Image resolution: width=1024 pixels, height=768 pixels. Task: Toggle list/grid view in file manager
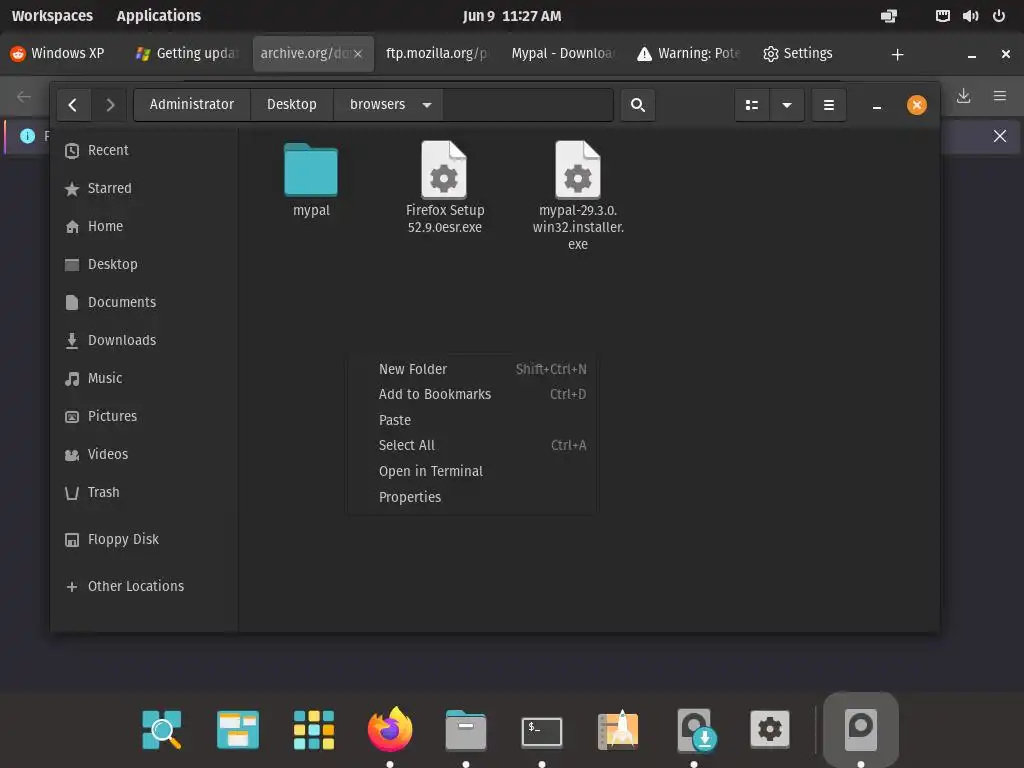[752, 104]
